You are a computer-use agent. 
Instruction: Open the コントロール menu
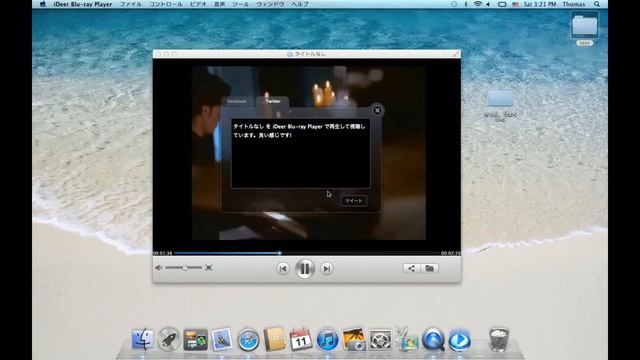pos(165,4)
